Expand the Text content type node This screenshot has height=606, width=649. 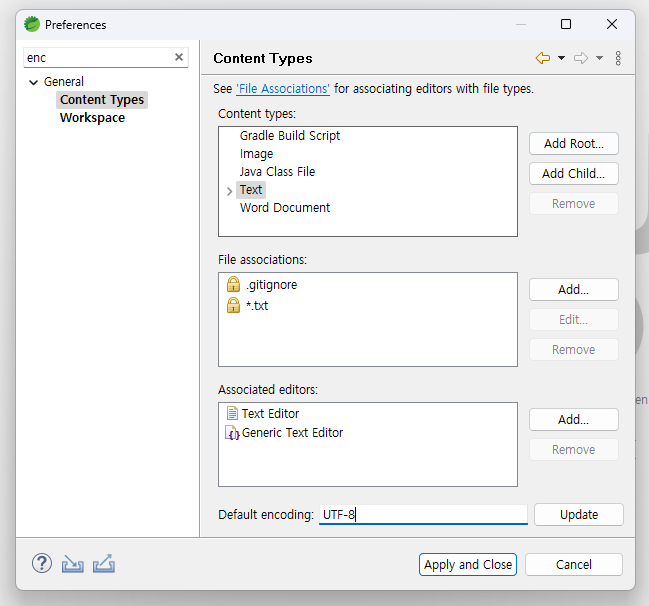(x=230, y=190)
